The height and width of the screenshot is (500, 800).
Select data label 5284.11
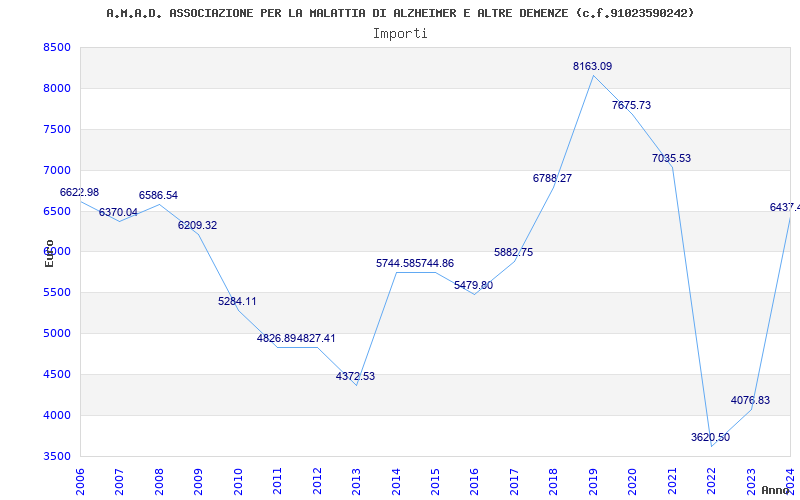point(237,301)
